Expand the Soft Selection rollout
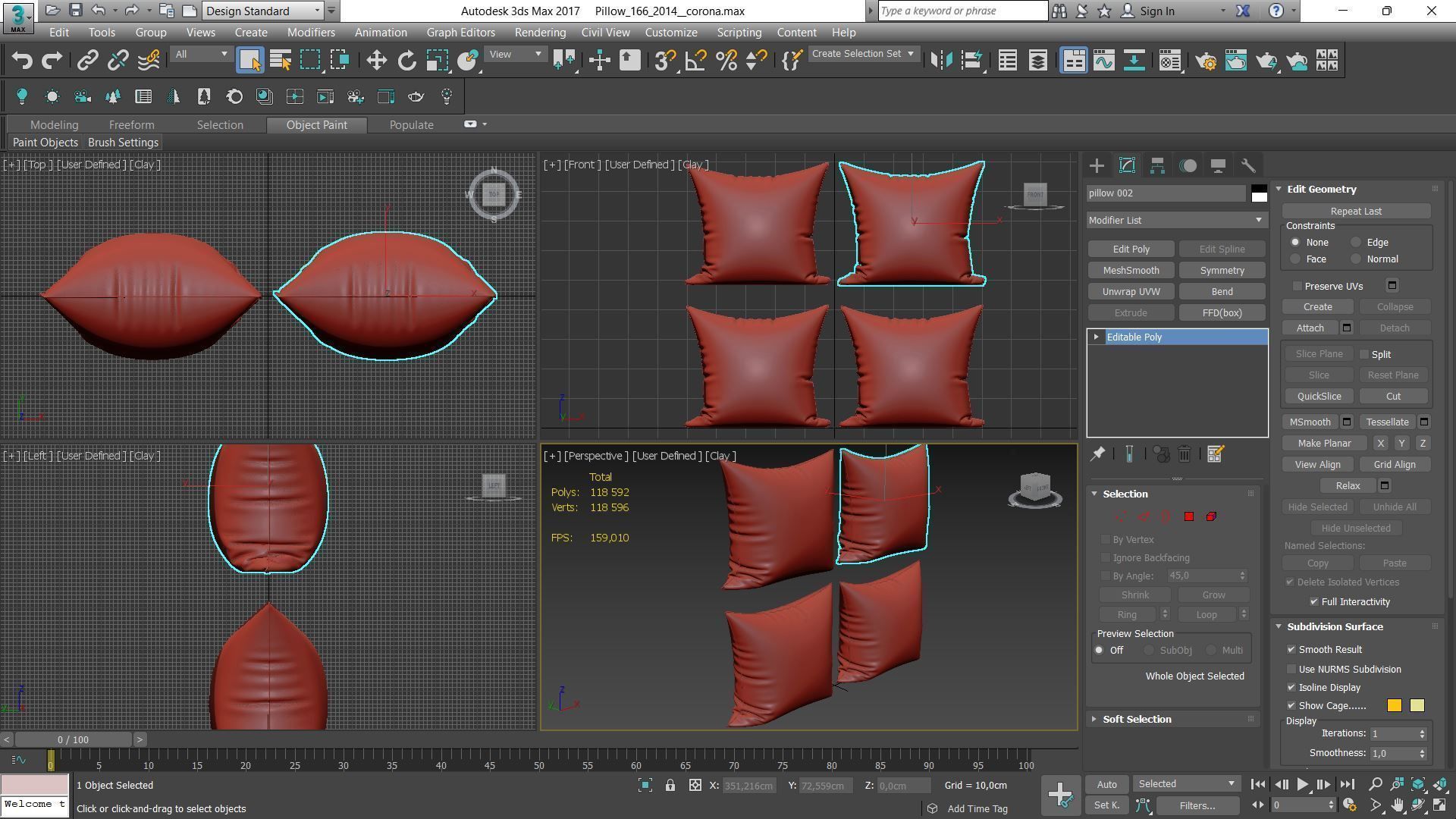 (1094, 719)
